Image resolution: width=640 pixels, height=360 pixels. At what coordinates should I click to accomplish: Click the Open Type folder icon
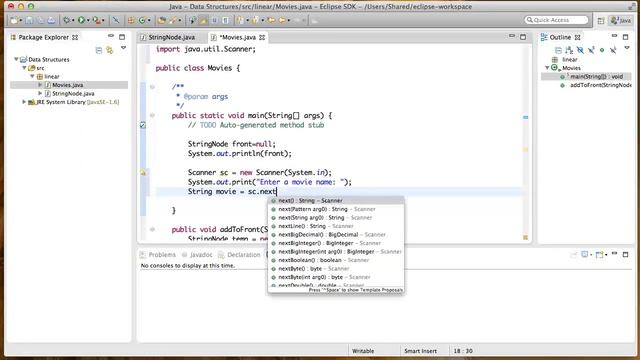pyautogui.click(x=162, y=20)
